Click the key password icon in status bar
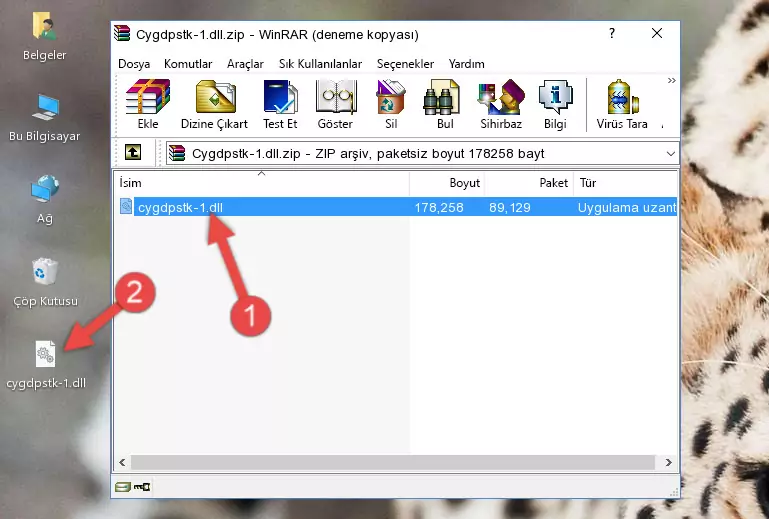Viewport: 769px width, 519px height. pos(142,487)
